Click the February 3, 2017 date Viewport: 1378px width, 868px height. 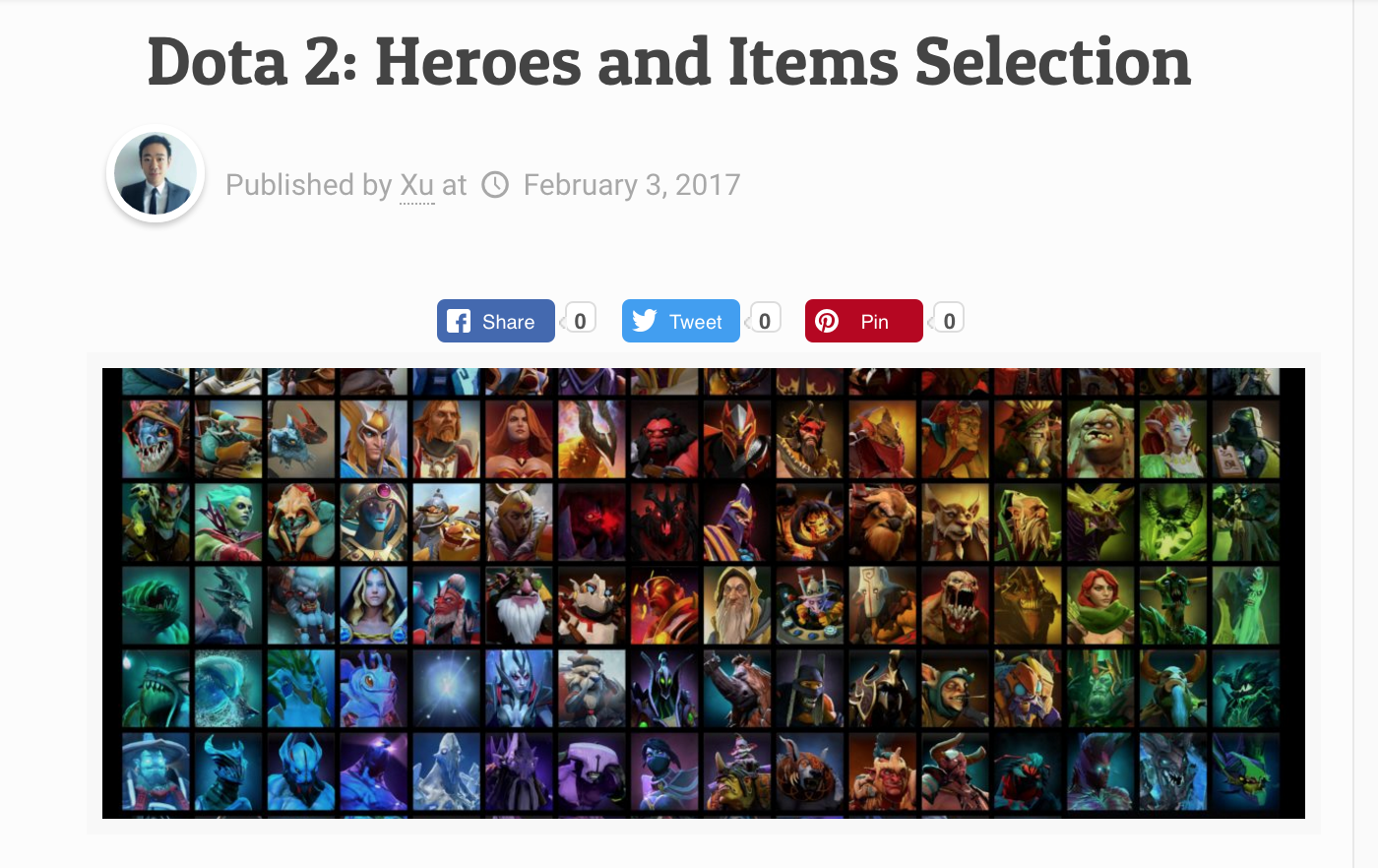coord(632,185)
